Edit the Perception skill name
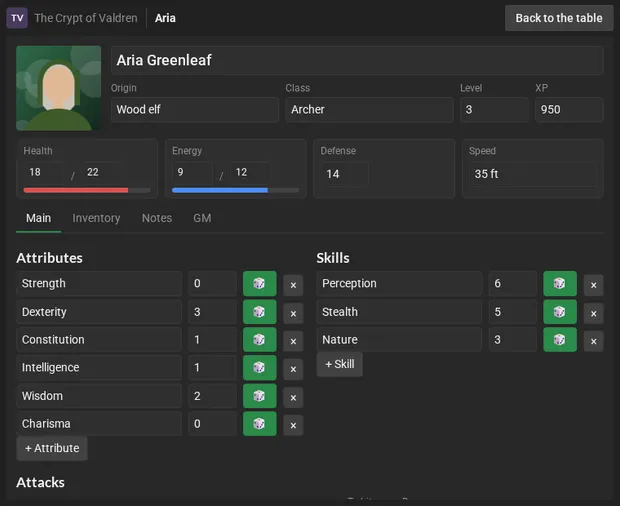Viewport: 620px width, 506px height. click(399, 283)
